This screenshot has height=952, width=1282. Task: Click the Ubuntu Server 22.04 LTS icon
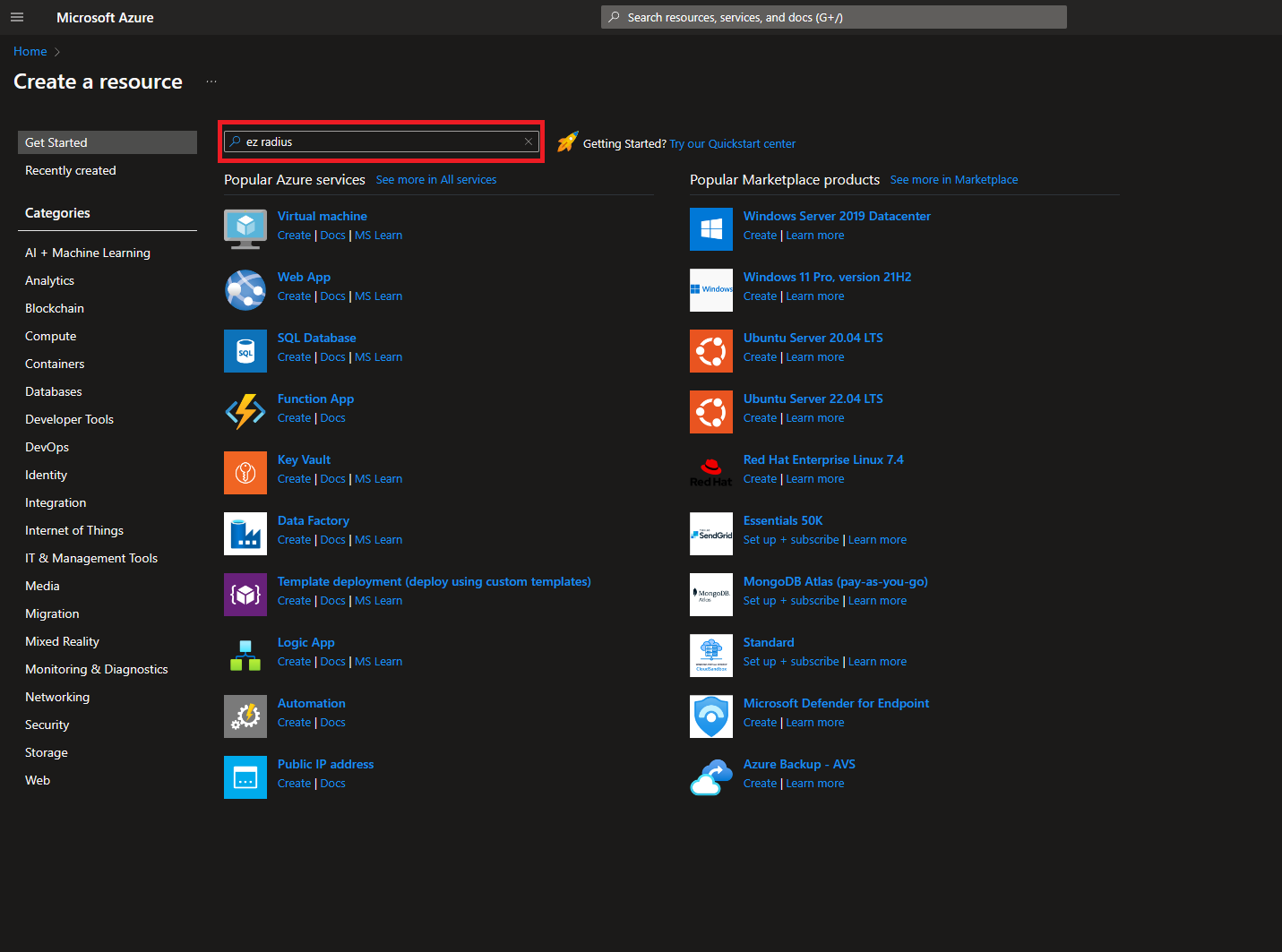coord(711,412)
